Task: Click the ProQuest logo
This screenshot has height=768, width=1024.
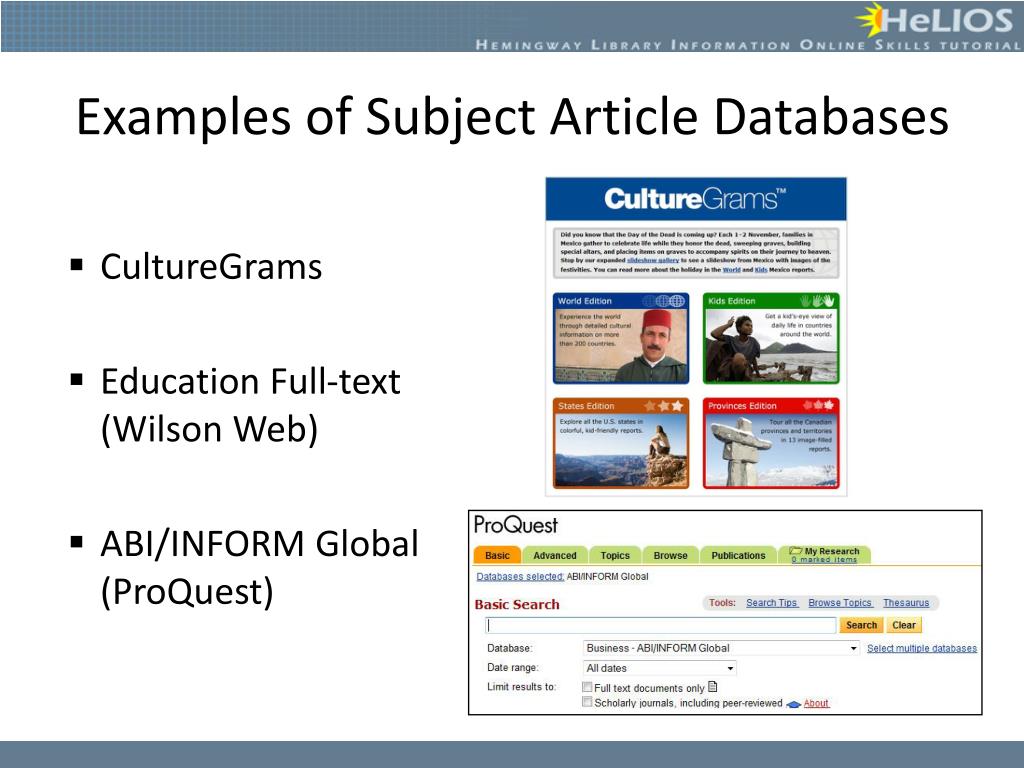Action: tap(516, 525)
